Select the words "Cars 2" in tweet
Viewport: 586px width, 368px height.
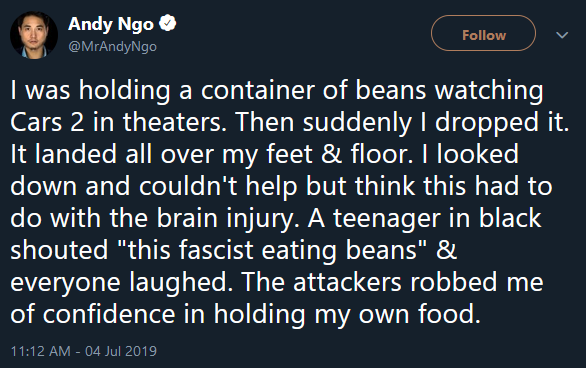(47, 122)
